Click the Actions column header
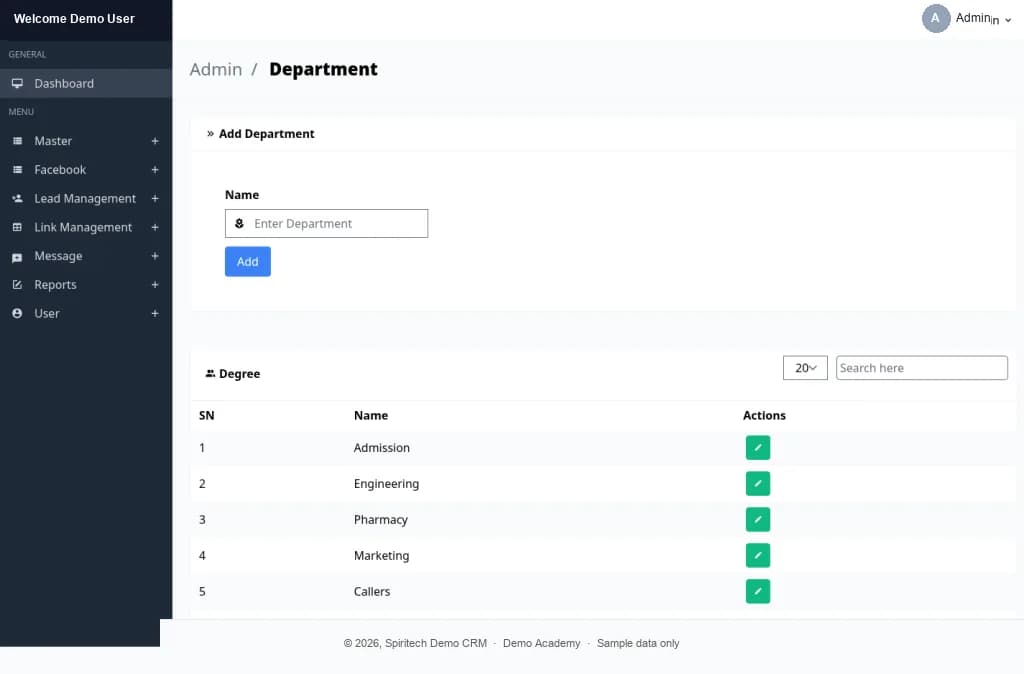The height and width of the screenshot is (674, 1024). tap(764, 415)
